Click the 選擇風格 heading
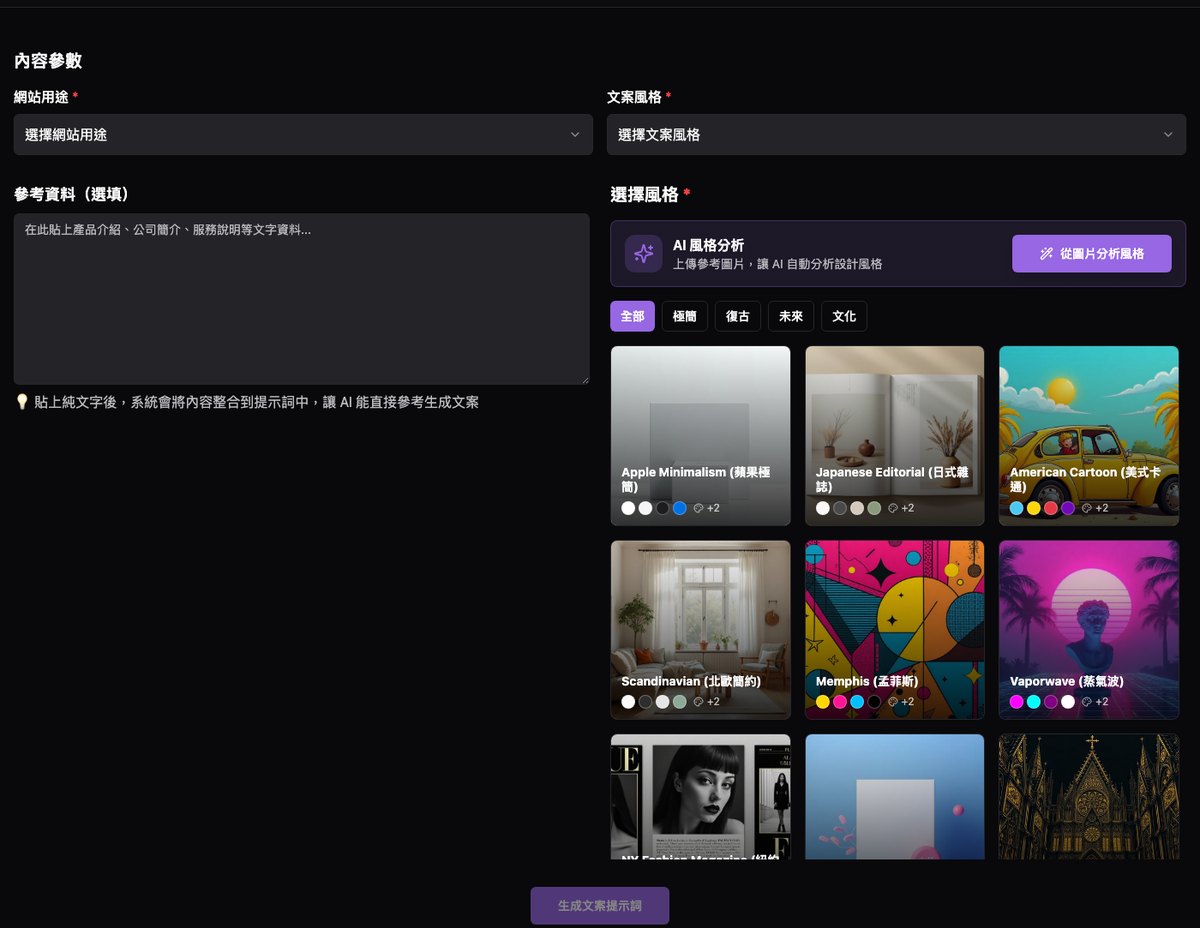 coord(644,194)
